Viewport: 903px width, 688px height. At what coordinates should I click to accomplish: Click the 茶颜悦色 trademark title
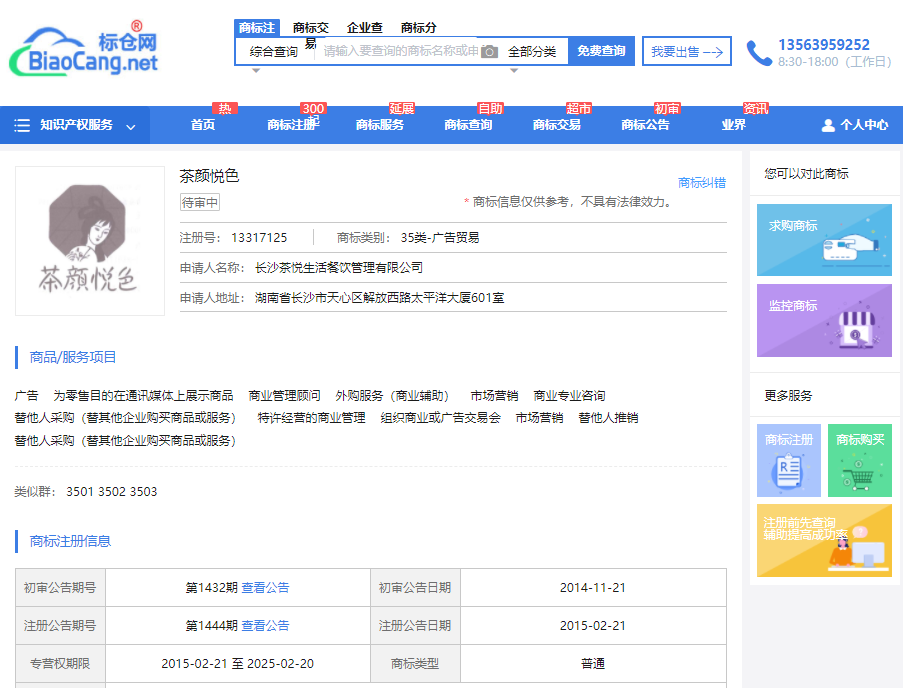point(209,176)
